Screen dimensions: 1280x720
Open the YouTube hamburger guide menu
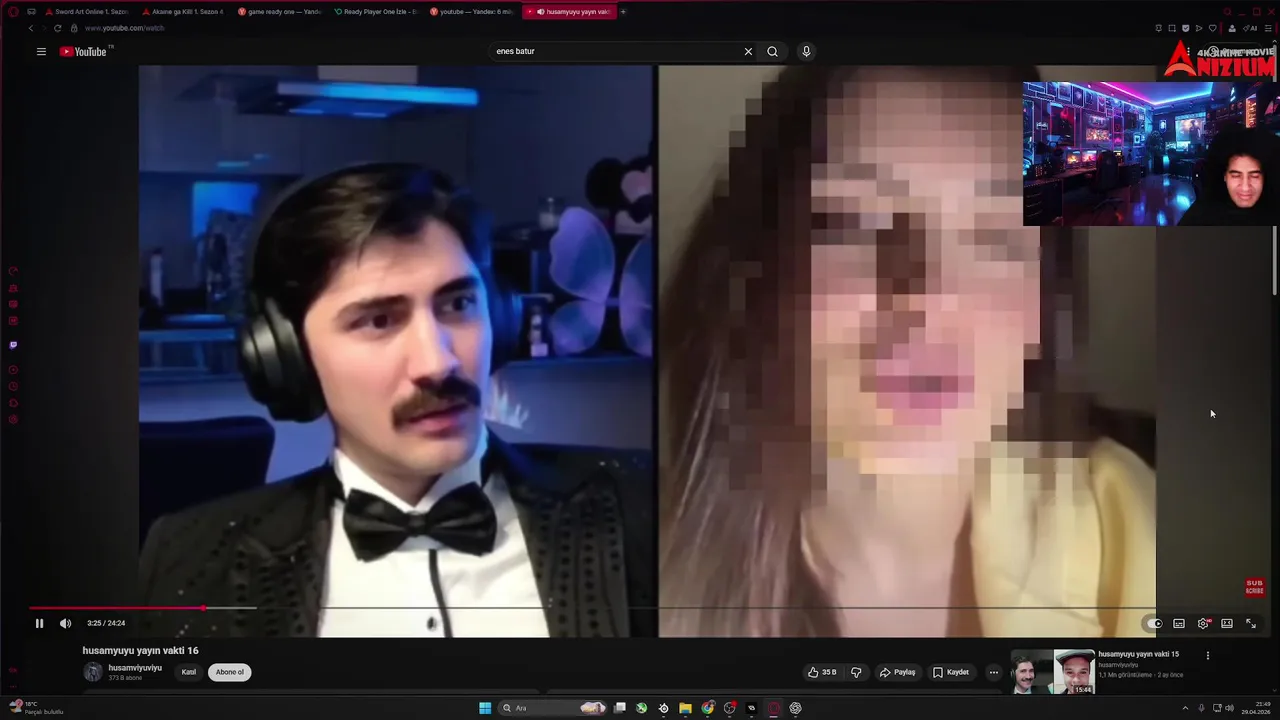coord(41,51)
